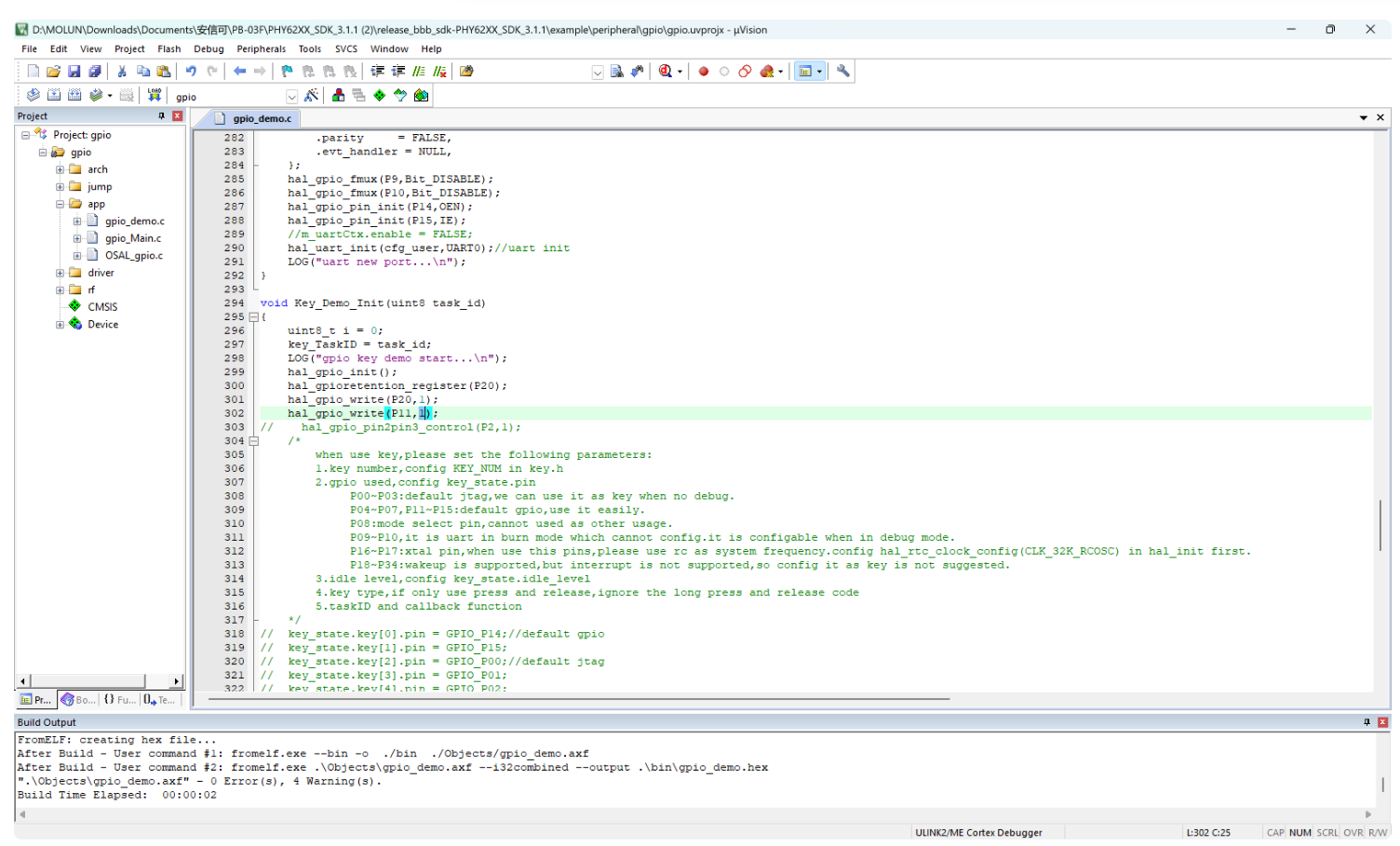
Task: Navigate backwards with blue left arrow
Action: pyautogui.click(x=240, y=71)
